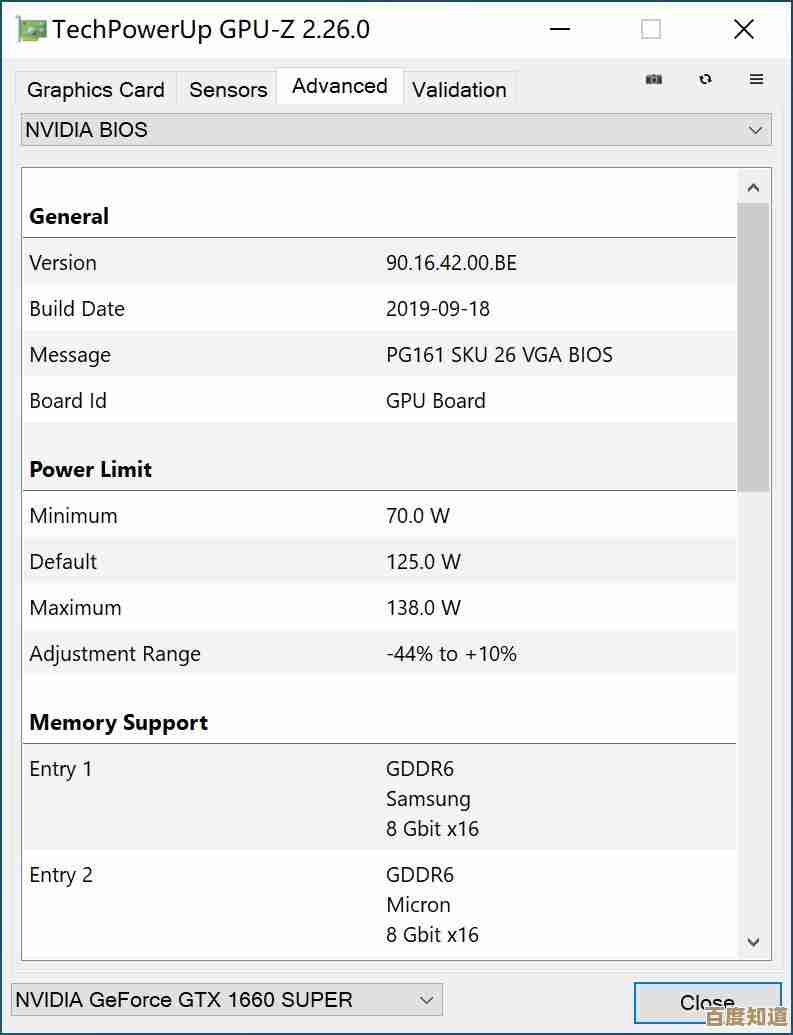Switch to the Graphics Card tab
The width and height of the screenshot is (793, 1035).
[96, 90]
